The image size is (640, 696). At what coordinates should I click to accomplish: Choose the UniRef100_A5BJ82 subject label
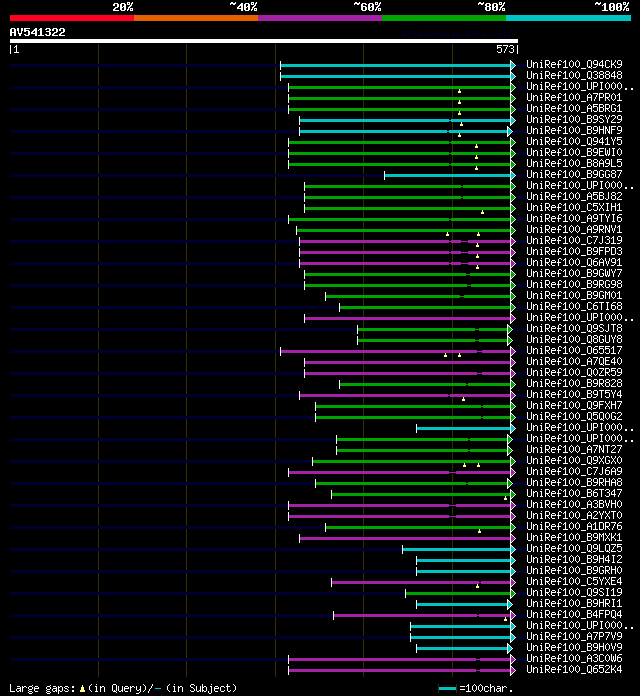click(x=574, y=196)
